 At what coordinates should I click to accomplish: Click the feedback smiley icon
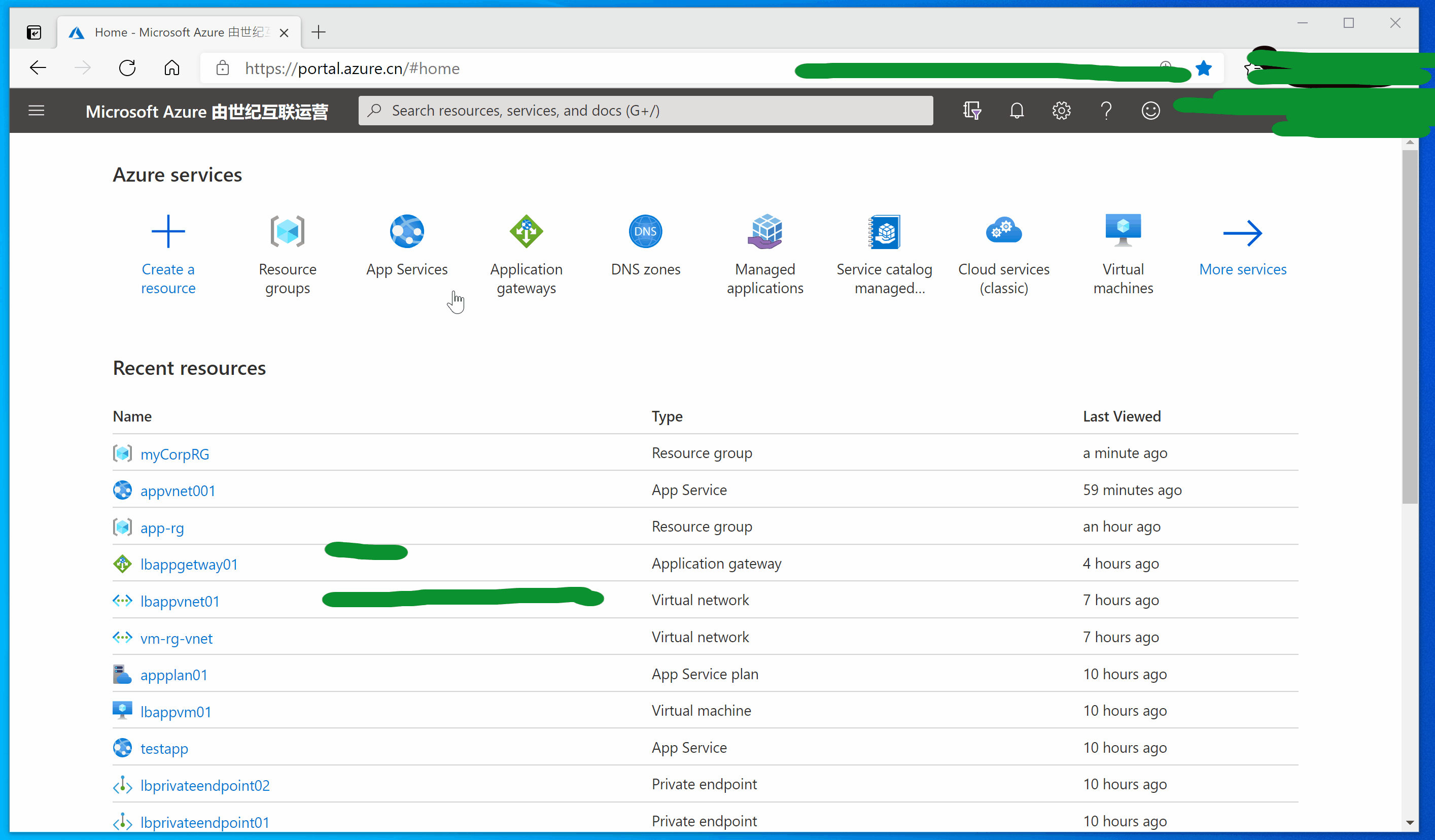1150,111
